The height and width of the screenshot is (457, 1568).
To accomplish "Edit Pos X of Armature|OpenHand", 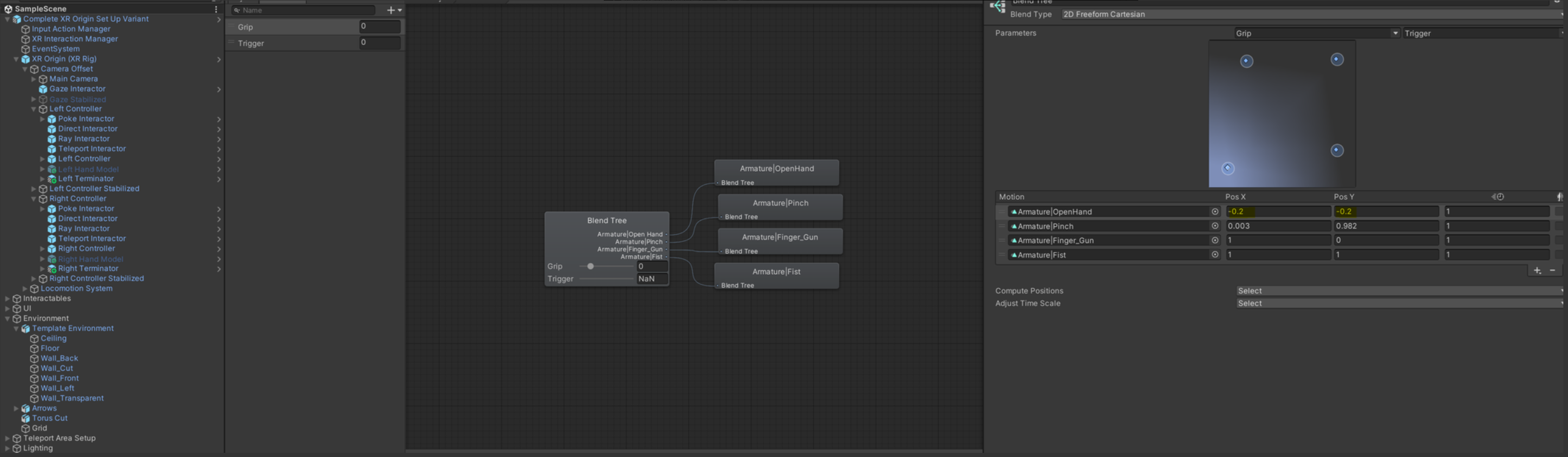I will click(1278, 212).
